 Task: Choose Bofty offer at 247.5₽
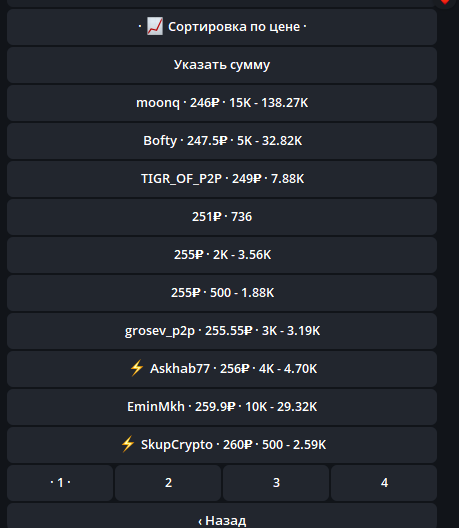[x=222, y=141]
